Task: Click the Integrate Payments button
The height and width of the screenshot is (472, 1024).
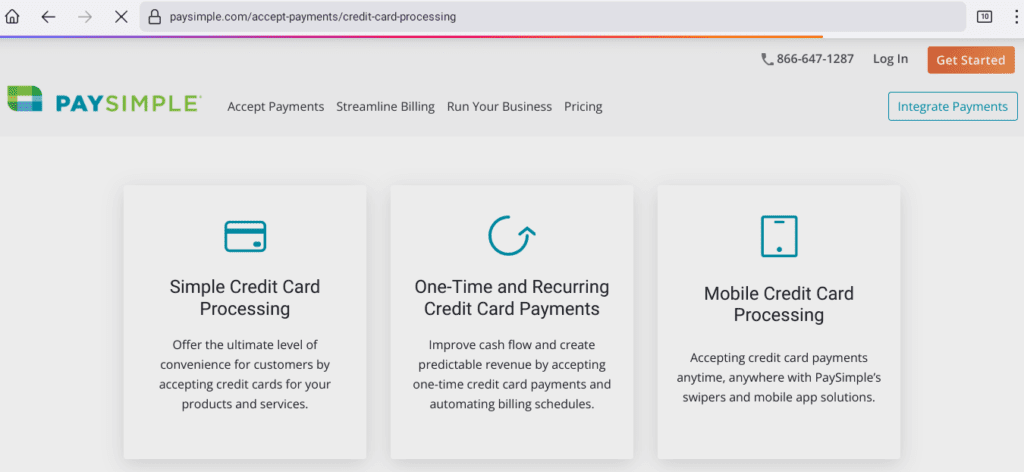Action: 952,106
